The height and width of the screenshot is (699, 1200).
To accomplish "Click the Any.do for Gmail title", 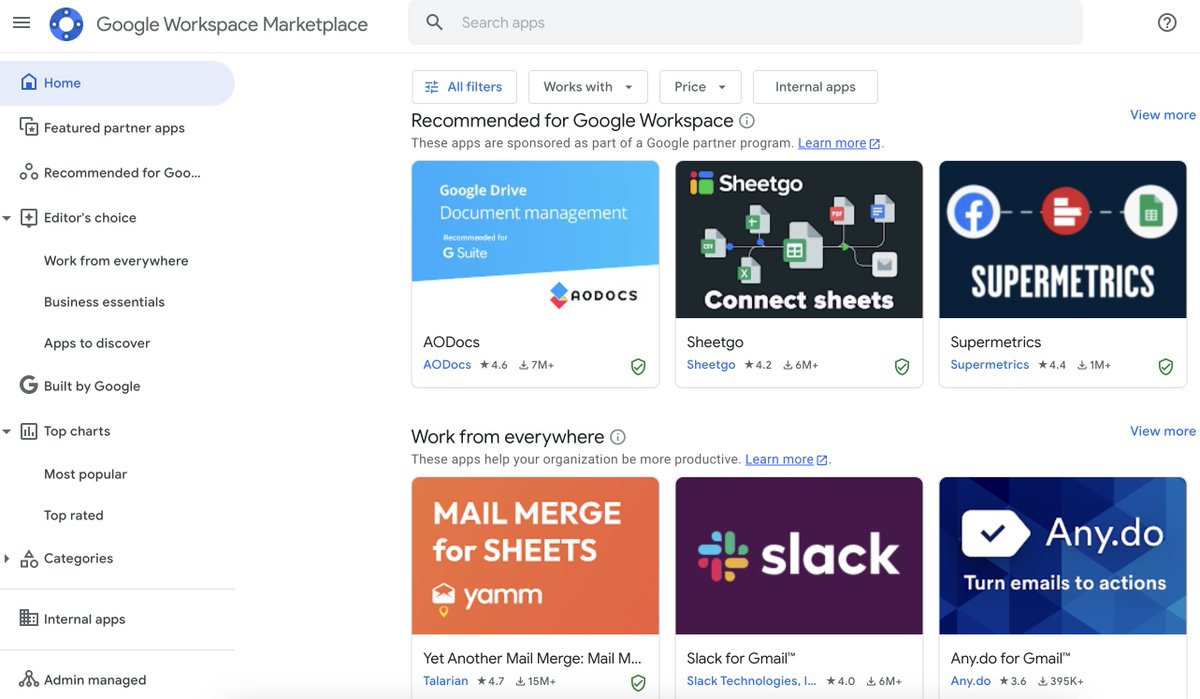I will coord(1010,658).
